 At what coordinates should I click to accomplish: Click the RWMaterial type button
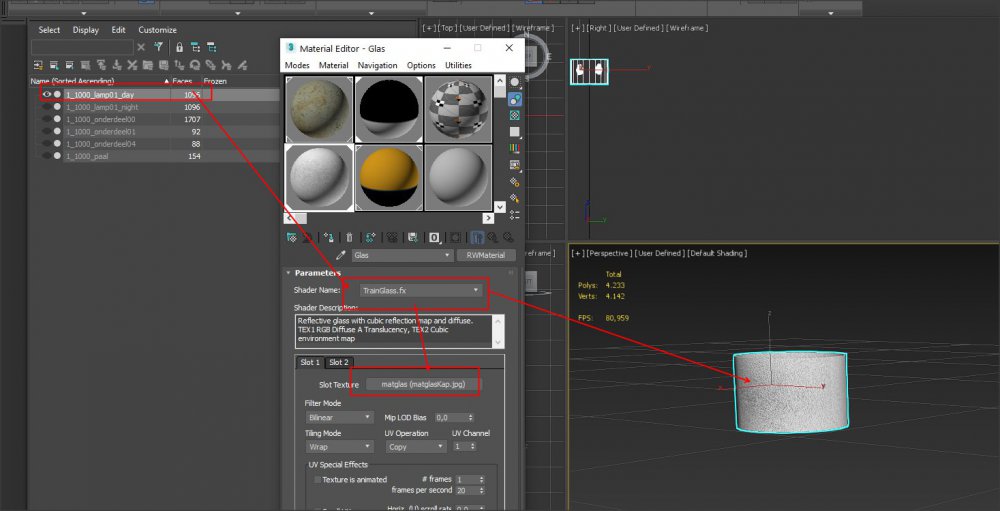click(x=486, y=256)
